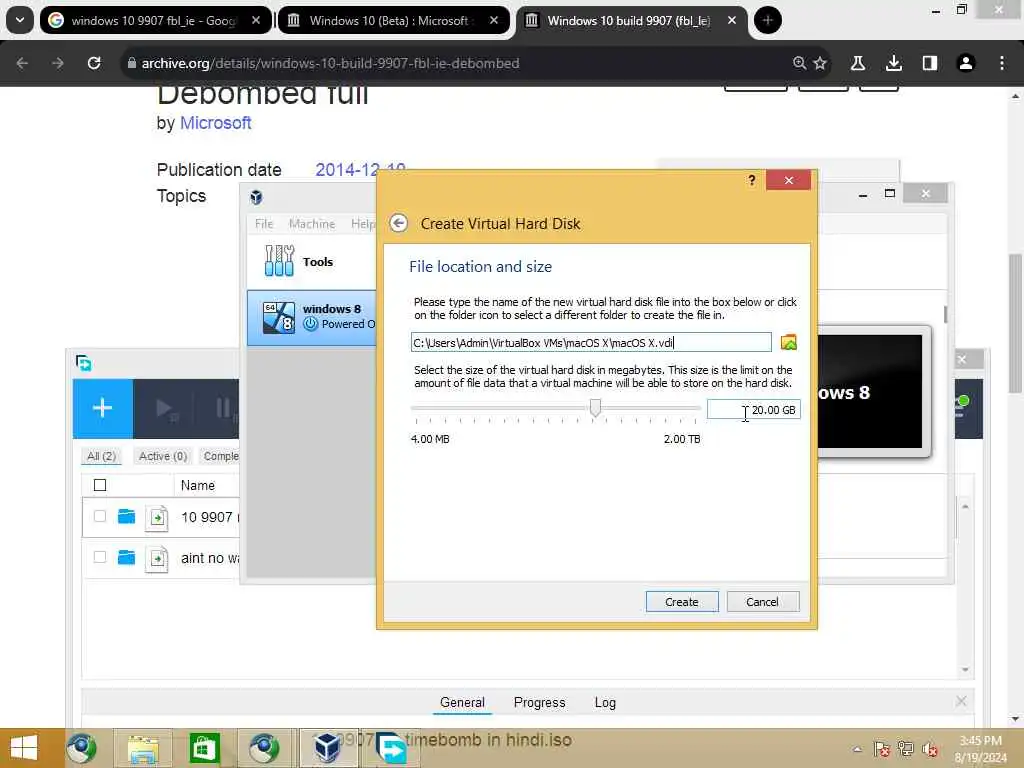Open Chrome downloads icon

[893, 63]
